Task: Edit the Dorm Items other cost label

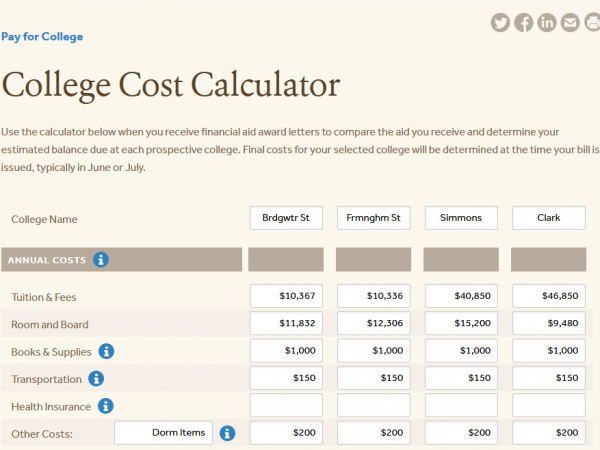Action: click(163, 433)
